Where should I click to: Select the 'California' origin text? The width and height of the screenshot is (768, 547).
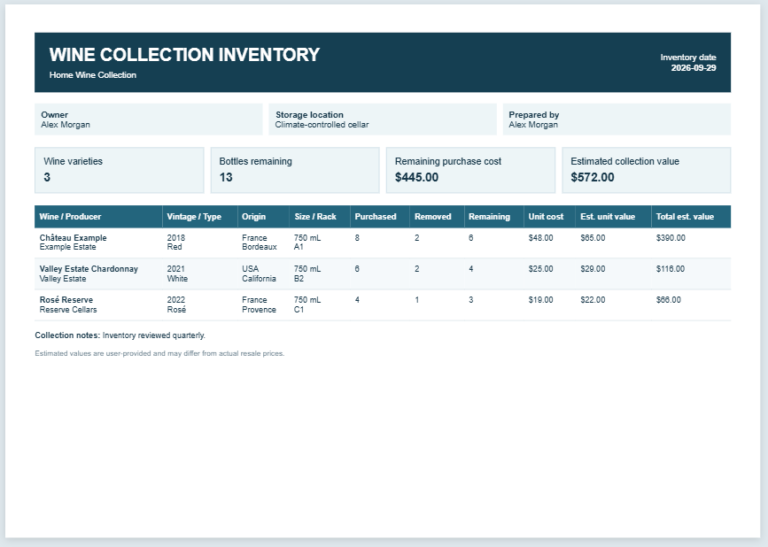(x=259, y=278)
